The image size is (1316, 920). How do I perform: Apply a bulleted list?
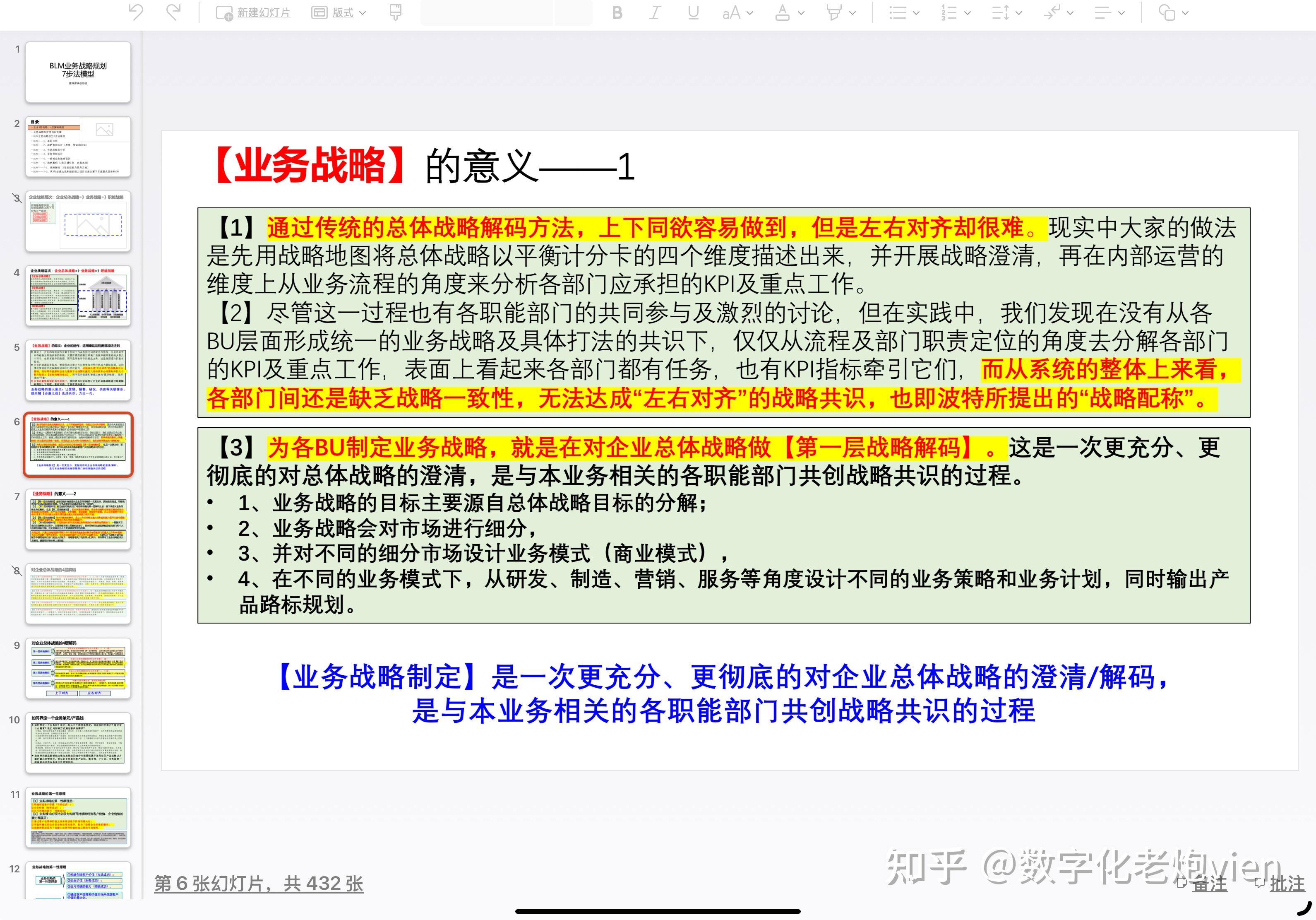pos(898,12)
